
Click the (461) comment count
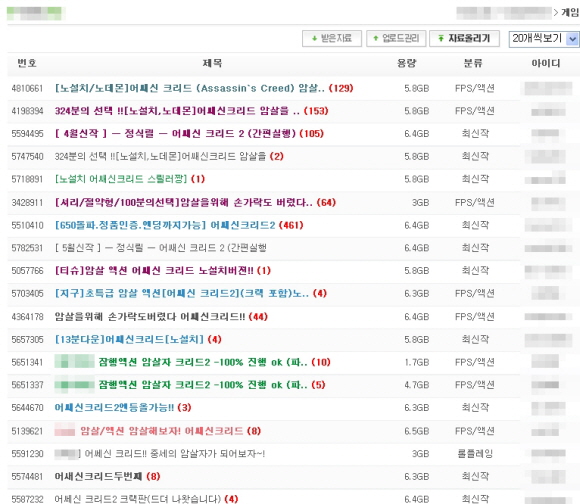click(291, 225)
